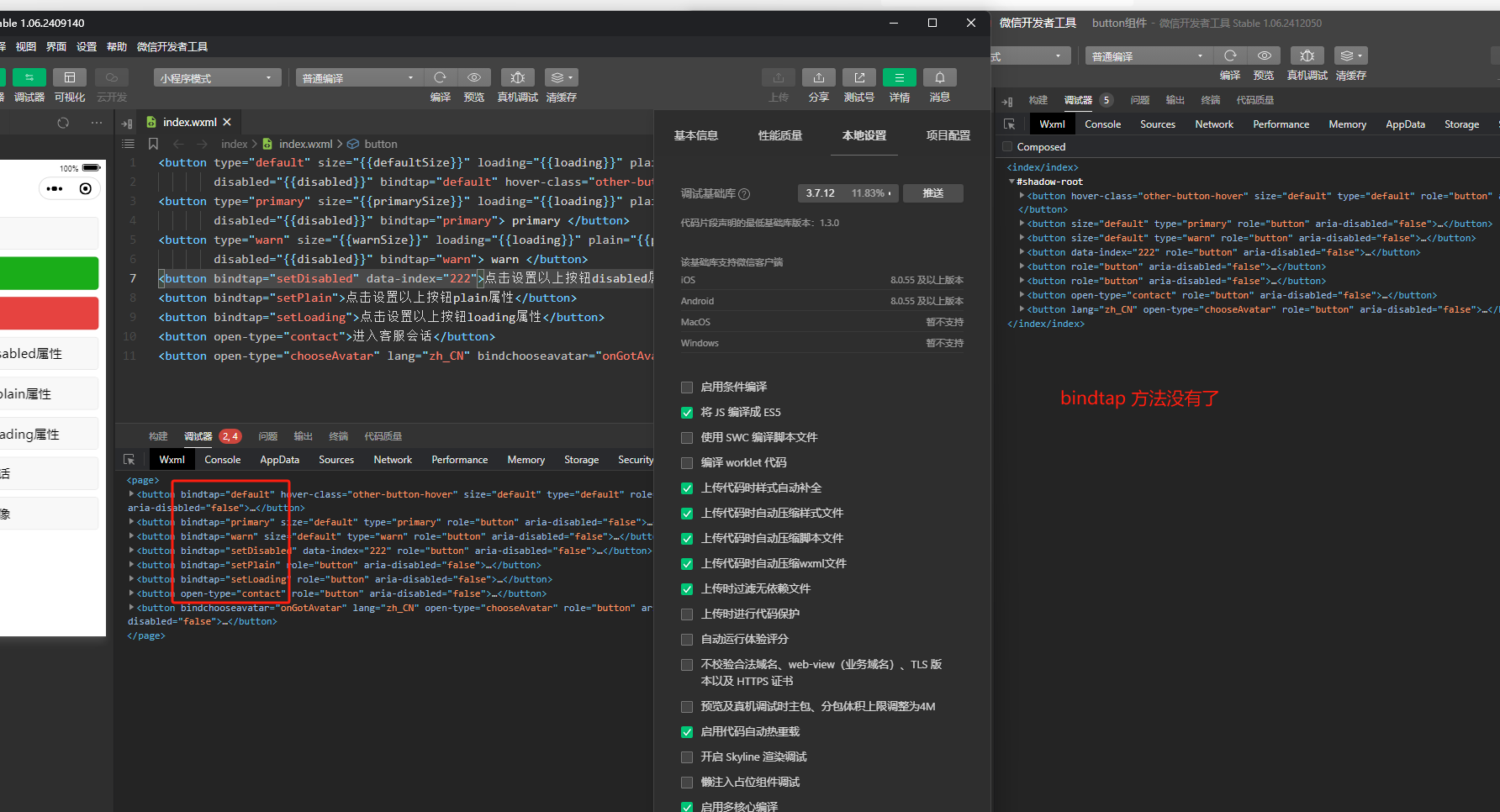Click element inspector icon in right window
1500x812 pixels.
coord(1010,124)
